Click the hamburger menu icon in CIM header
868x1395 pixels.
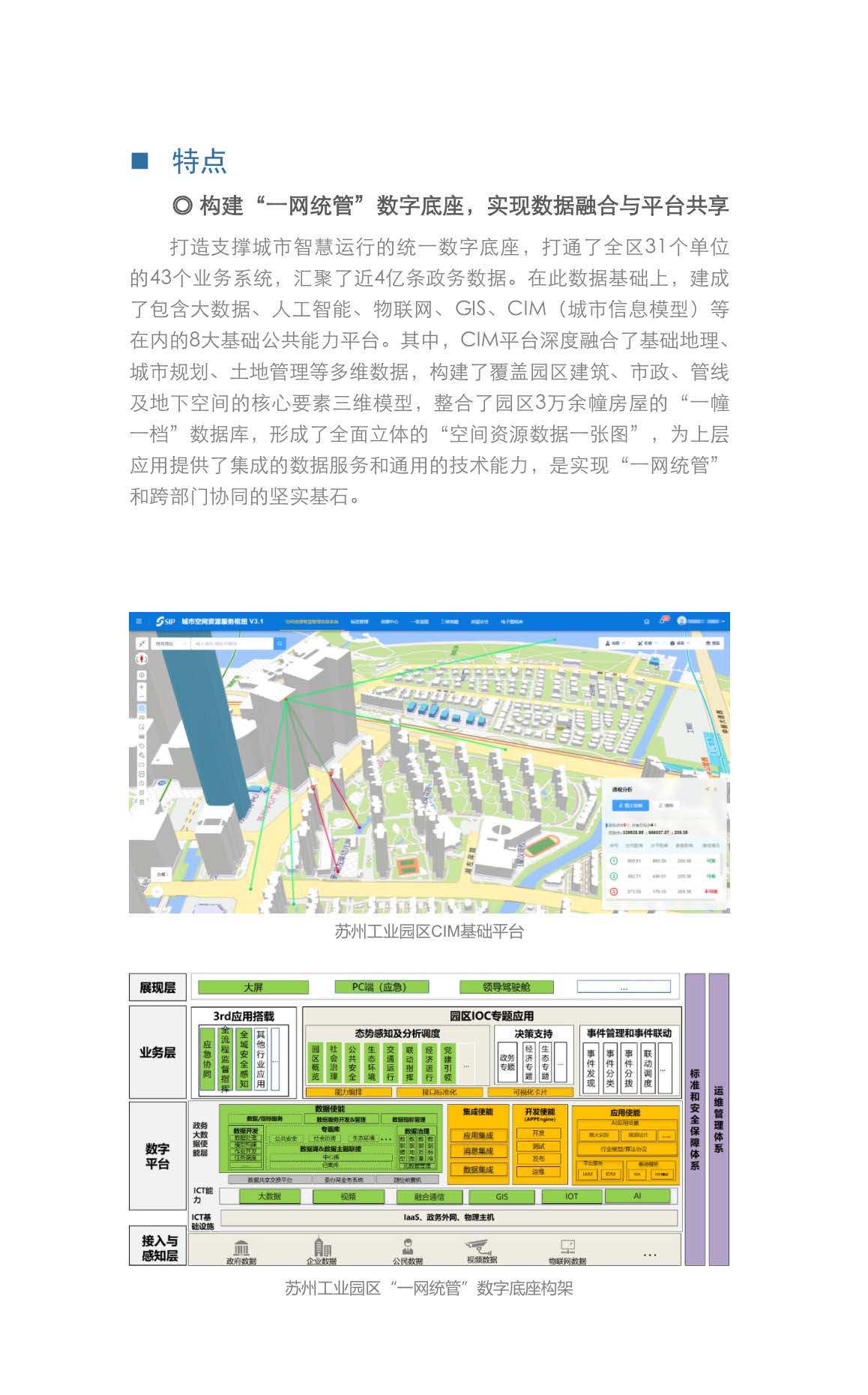(x=139, y=621)
